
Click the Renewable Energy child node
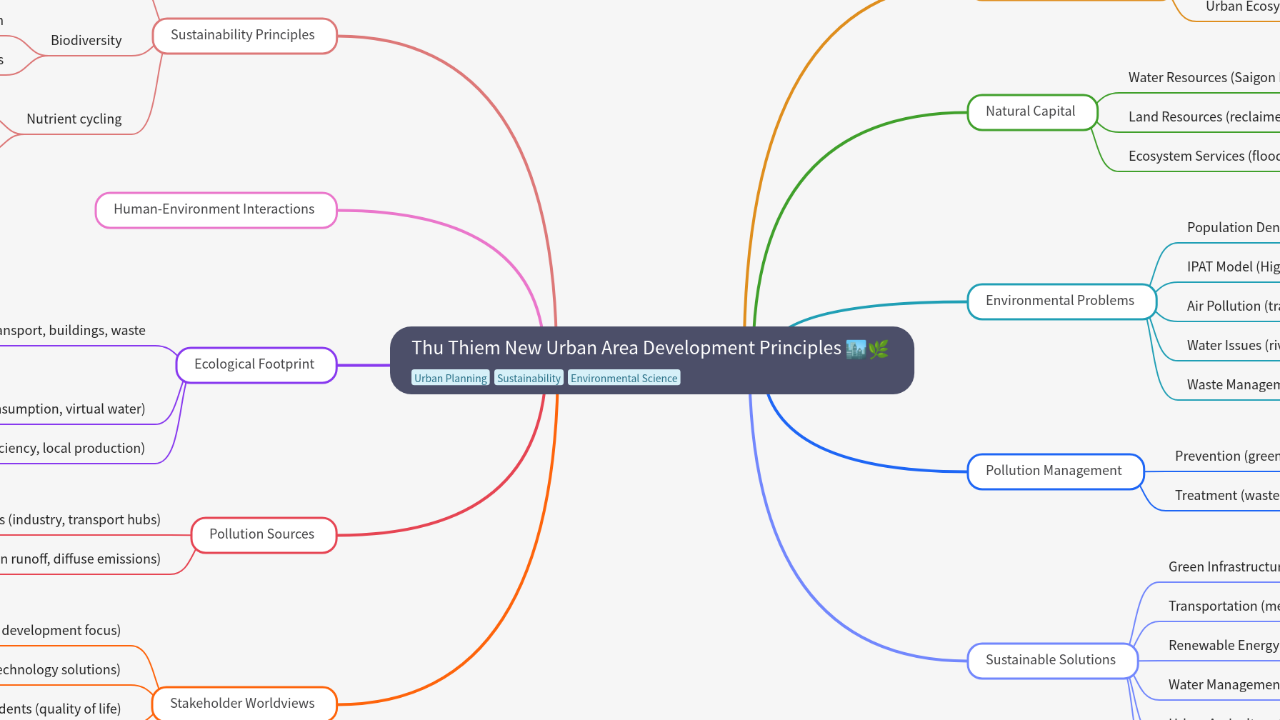click(x=1223, y=645)
